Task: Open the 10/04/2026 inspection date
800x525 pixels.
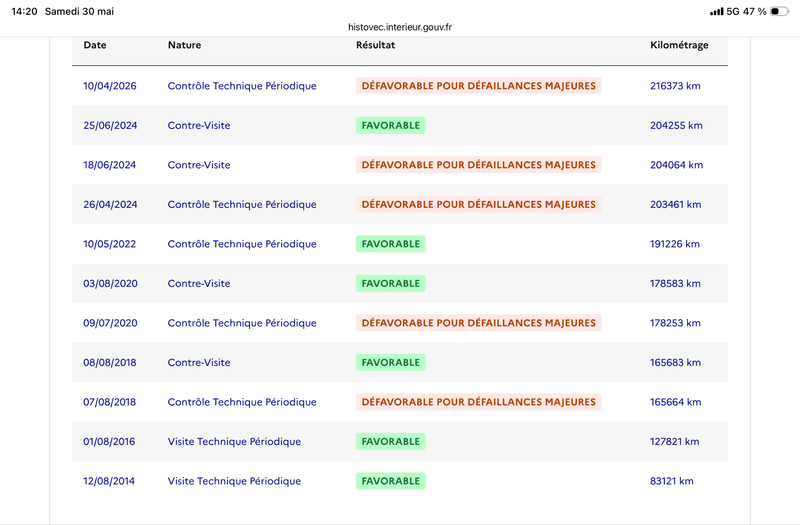Action: pos(110,86)
